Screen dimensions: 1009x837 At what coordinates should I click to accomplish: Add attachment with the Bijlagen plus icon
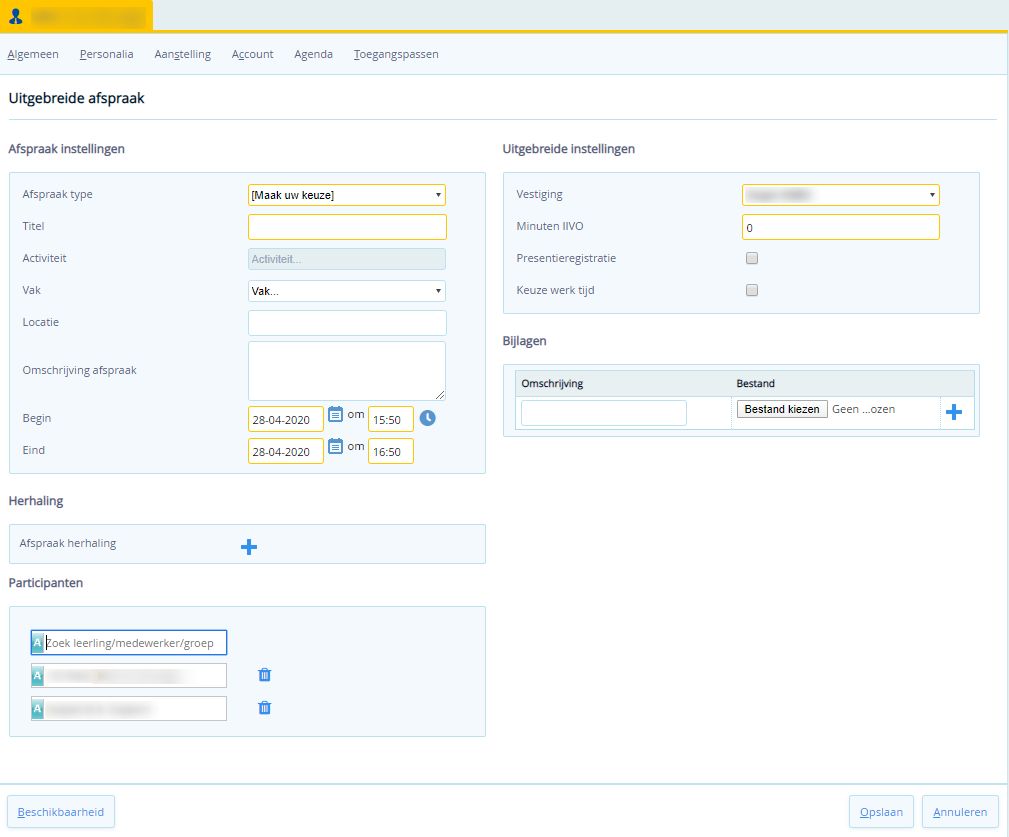(954, 412)
